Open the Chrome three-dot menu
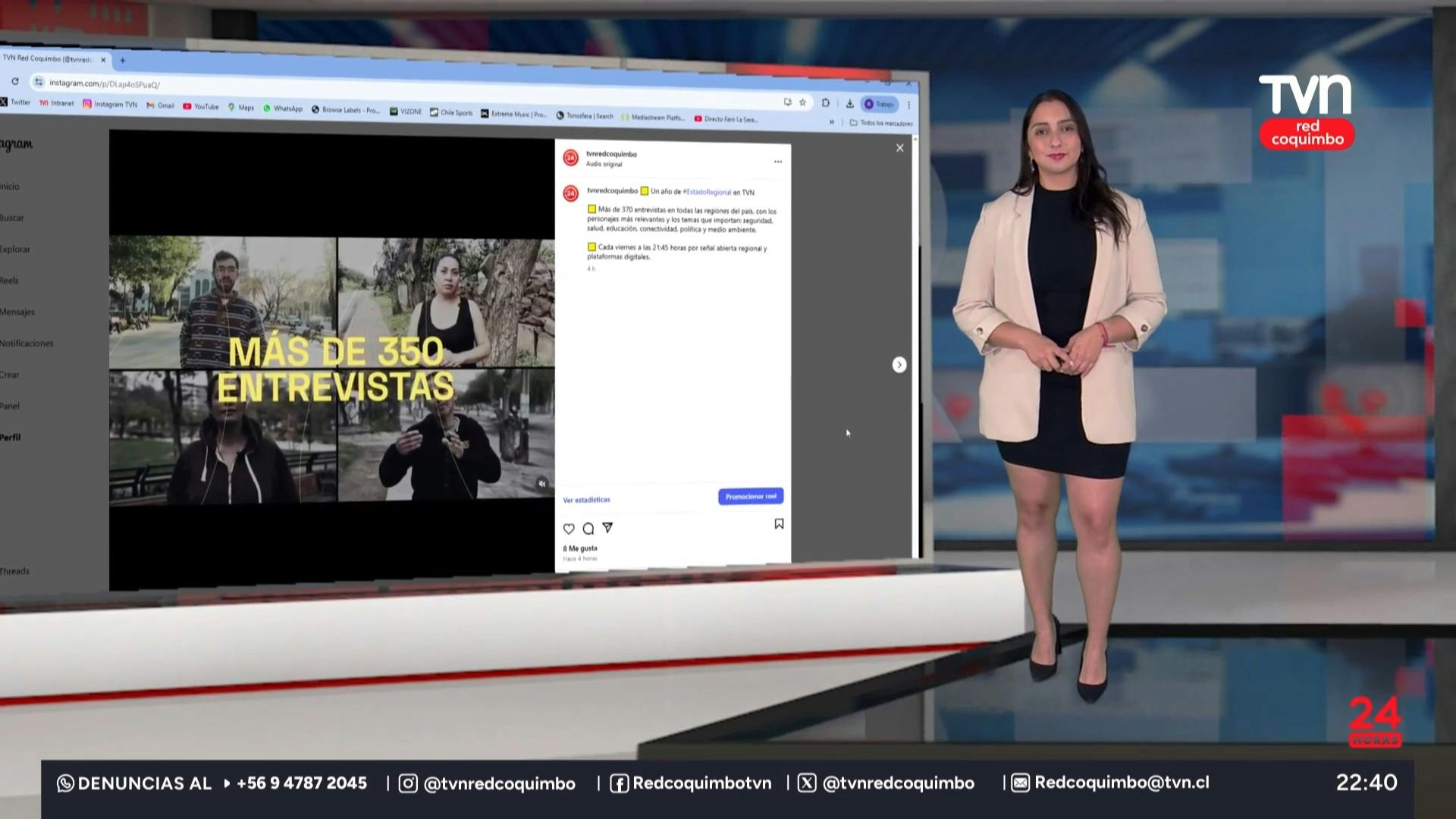 pos(908,105)
